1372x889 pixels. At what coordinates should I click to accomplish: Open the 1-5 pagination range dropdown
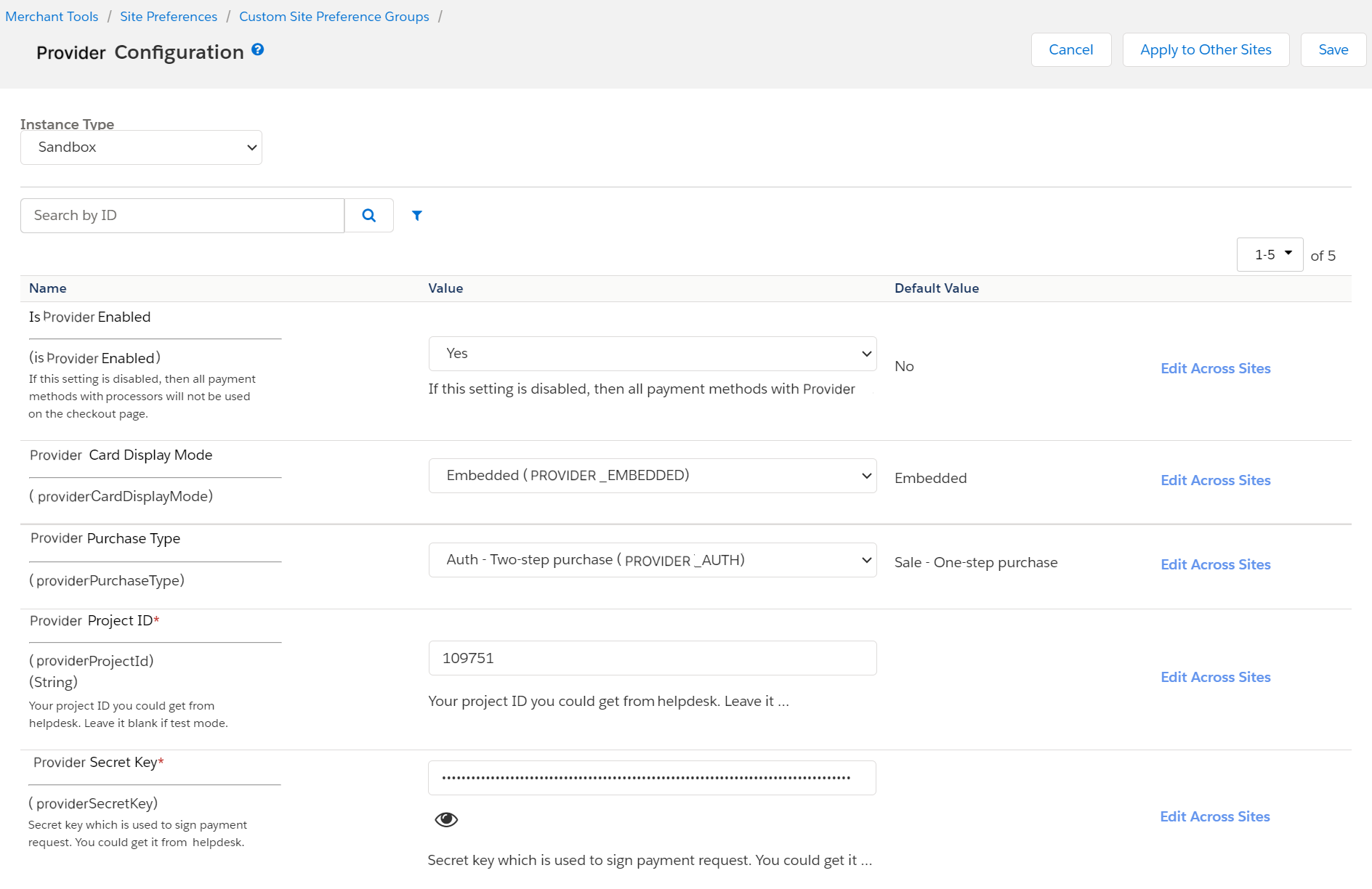pos(1270,255)
